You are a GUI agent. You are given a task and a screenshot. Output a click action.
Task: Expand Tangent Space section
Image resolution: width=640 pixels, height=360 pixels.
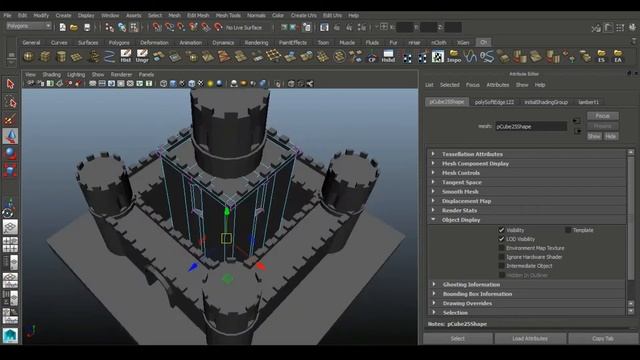[x=527, y=182]
